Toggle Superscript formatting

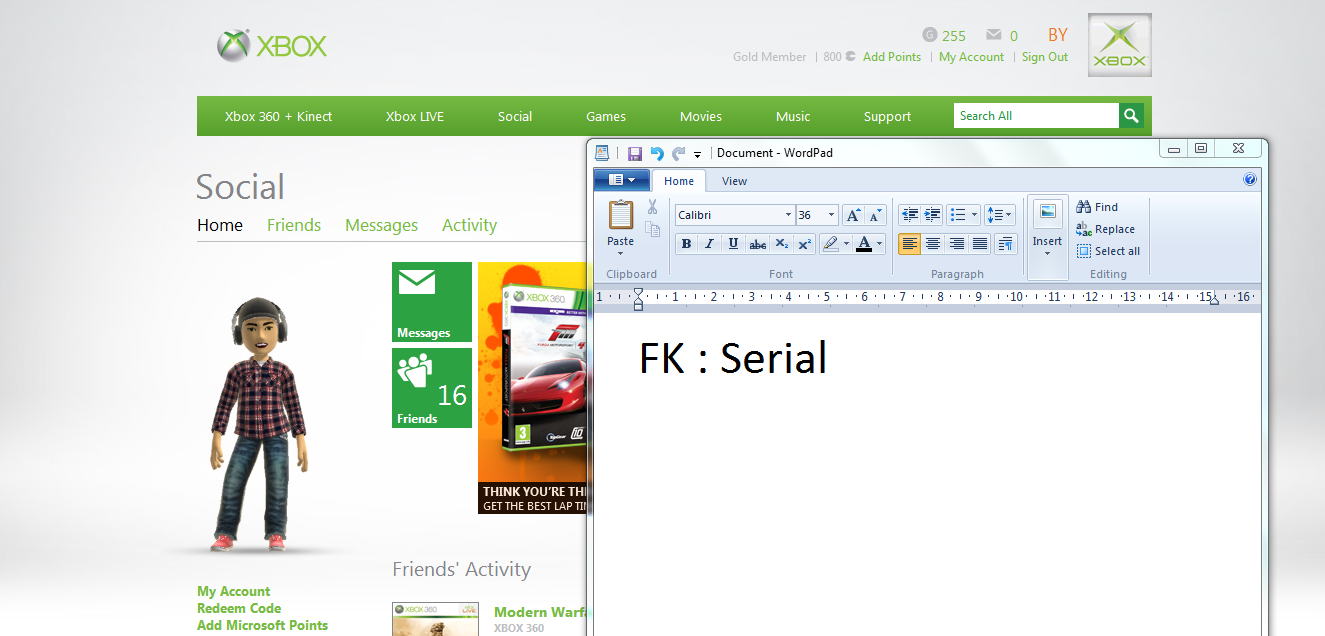coord(804,243)
